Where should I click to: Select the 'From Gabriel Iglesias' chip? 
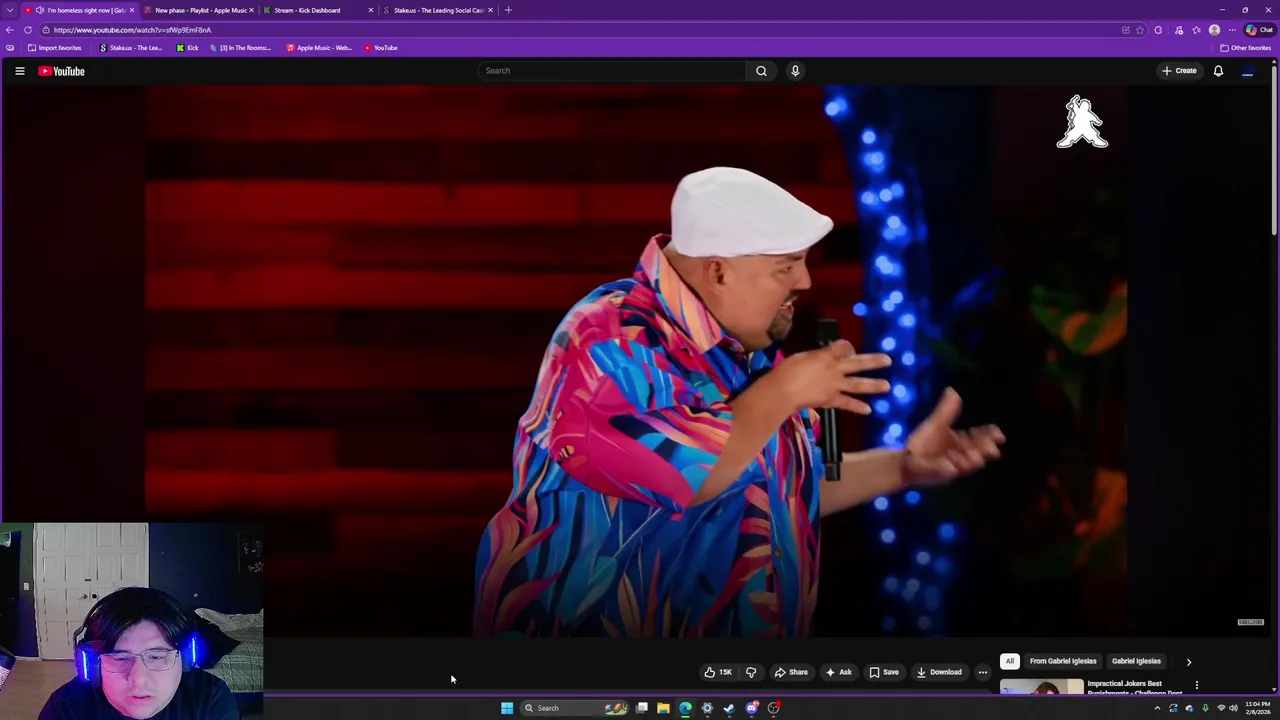click(1063, 661)
